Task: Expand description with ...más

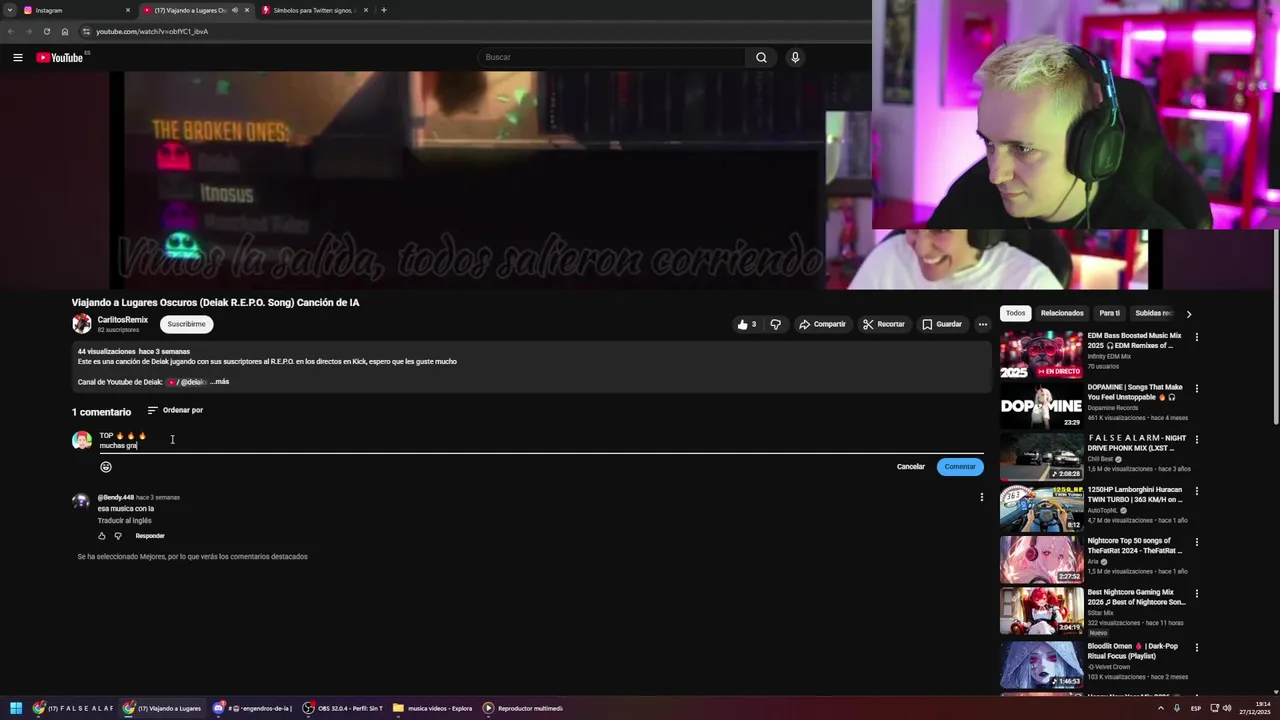Action: pos(219,382)
